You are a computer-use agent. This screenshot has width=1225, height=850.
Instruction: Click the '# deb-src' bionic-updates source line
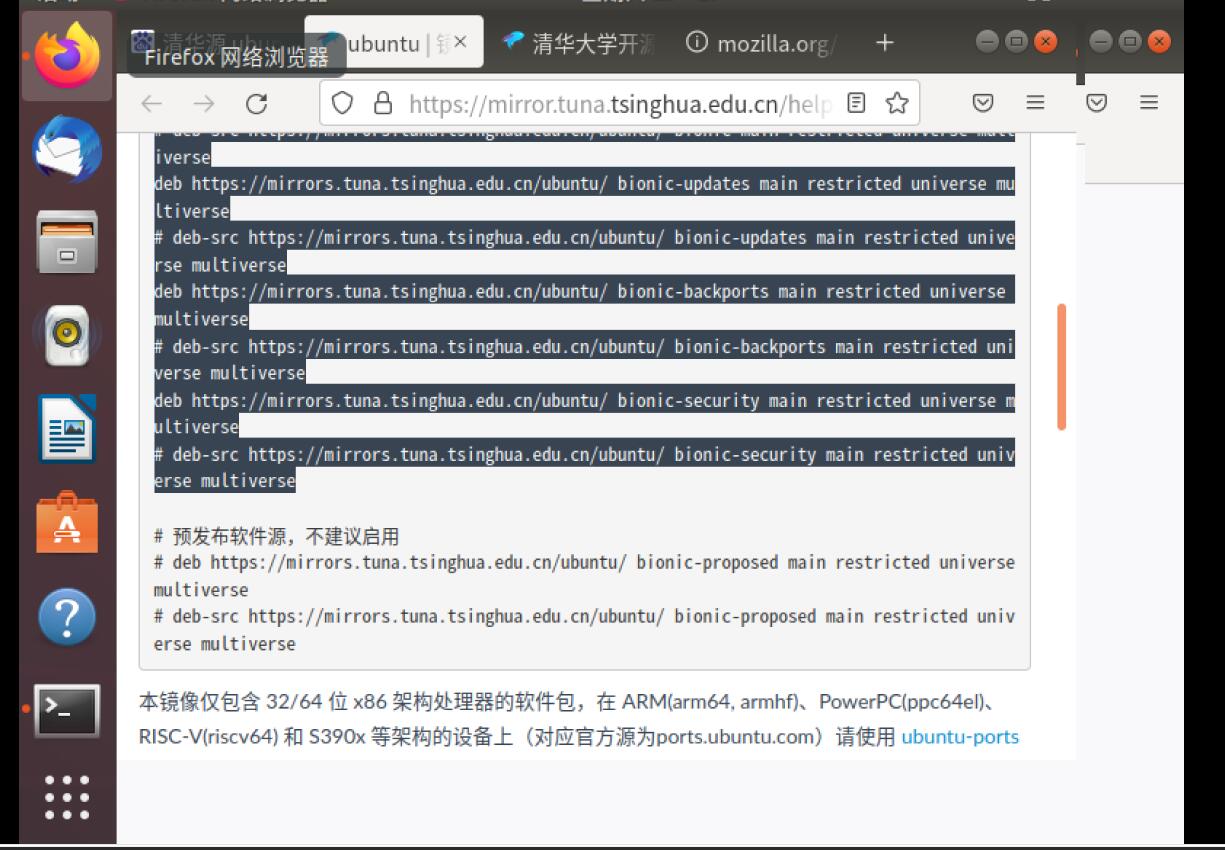tap(584, 251)
